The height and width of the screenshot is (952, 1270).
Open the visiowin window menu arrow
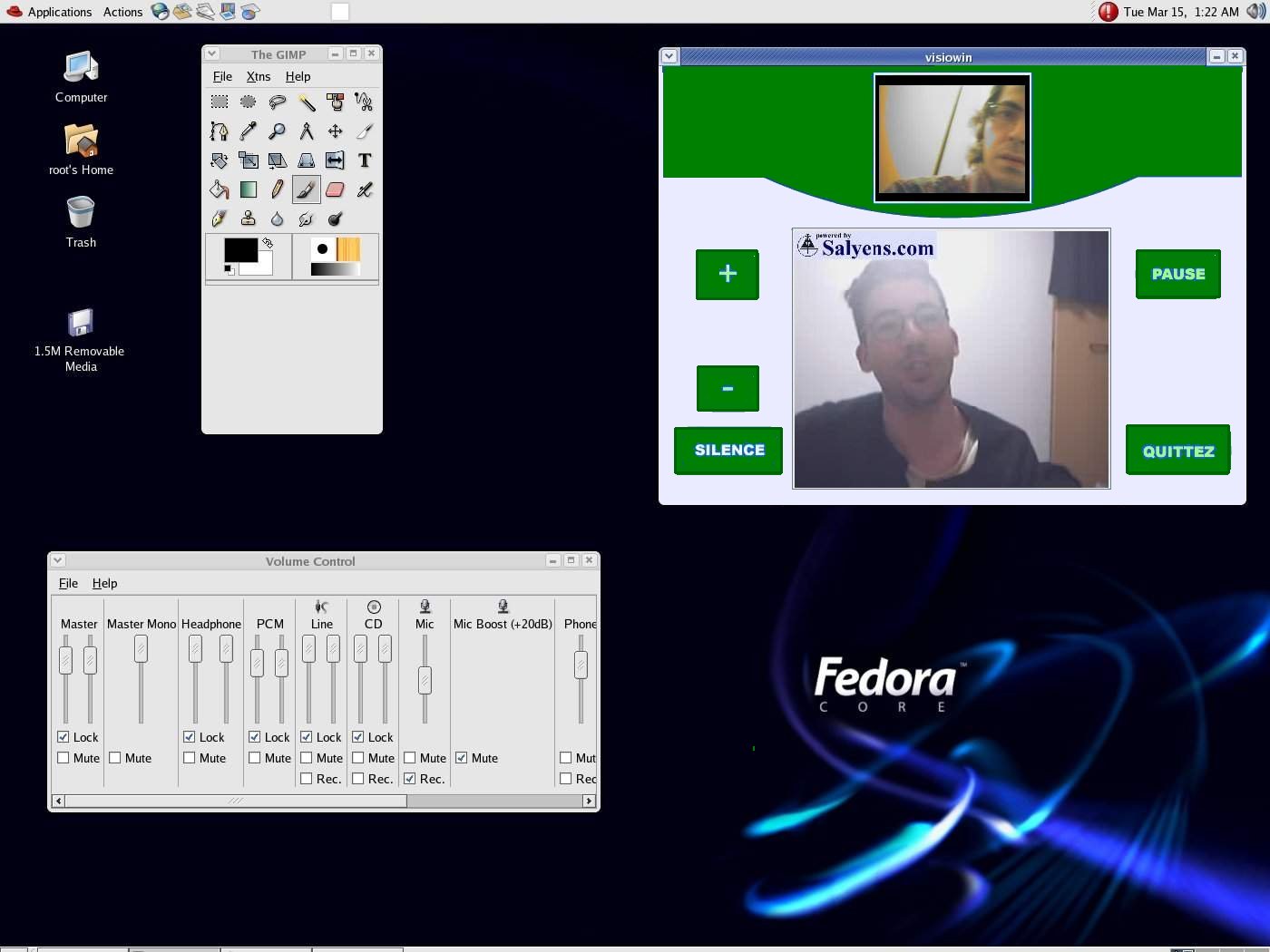(669, 56)
